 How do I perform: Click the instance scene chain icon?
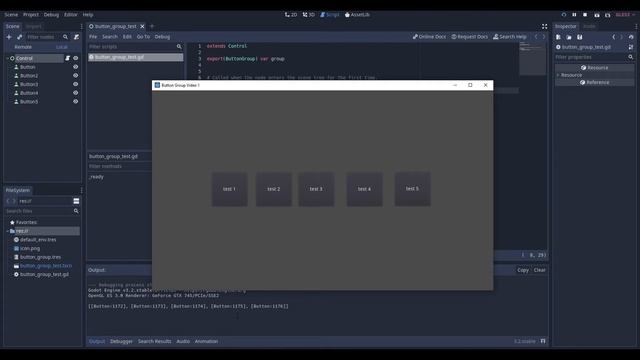pos(19,37)
